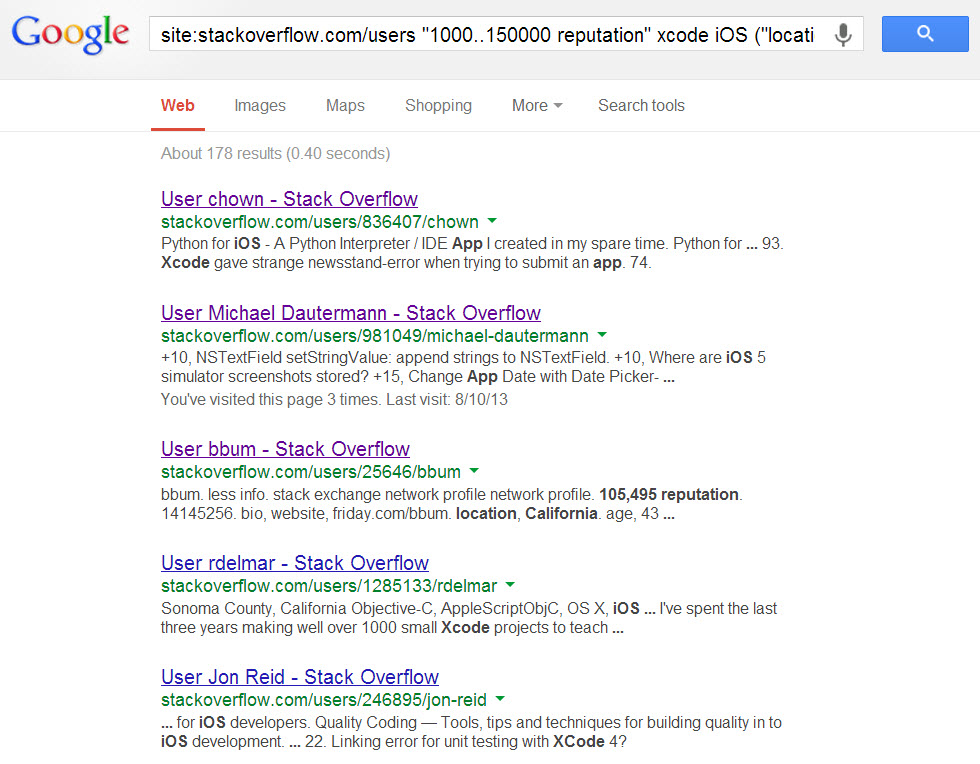The width and height of the screenshot is (980, 764).
Task: Open 'User chown - Stack Overflow' result
Action: point(289,199)
